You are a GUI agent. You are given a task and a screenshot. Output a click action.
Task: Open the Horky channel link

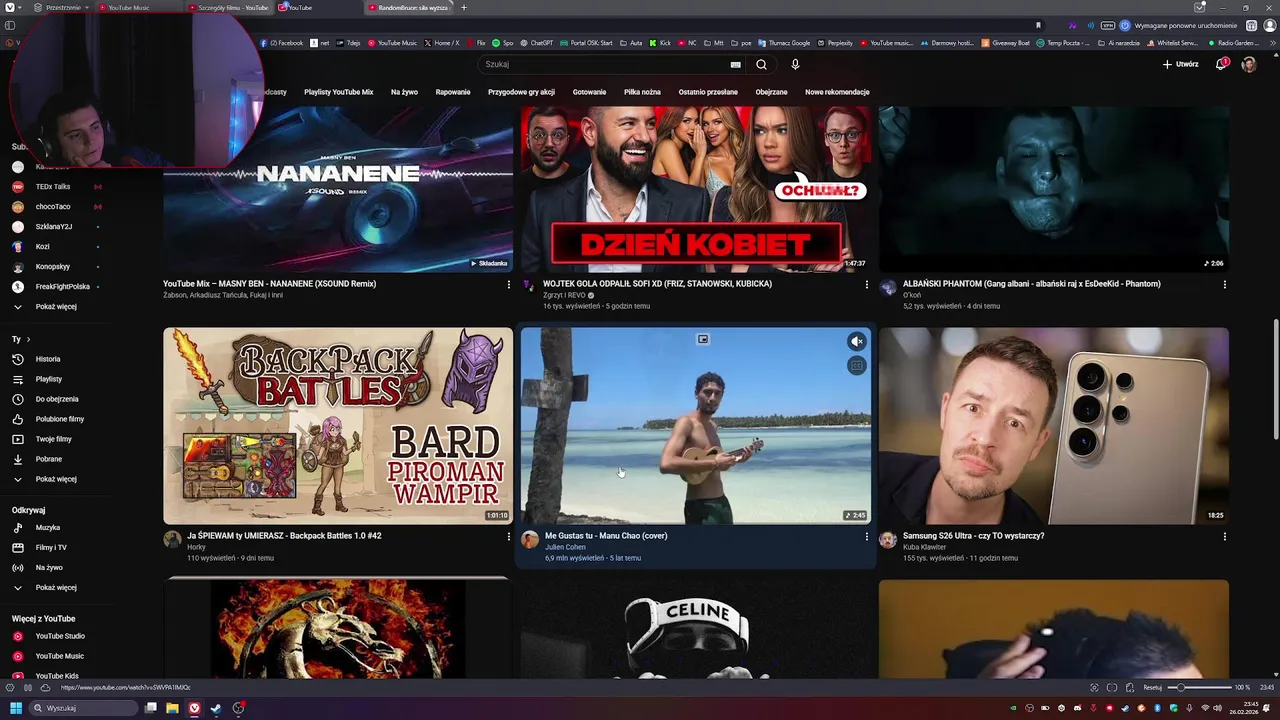196,547
